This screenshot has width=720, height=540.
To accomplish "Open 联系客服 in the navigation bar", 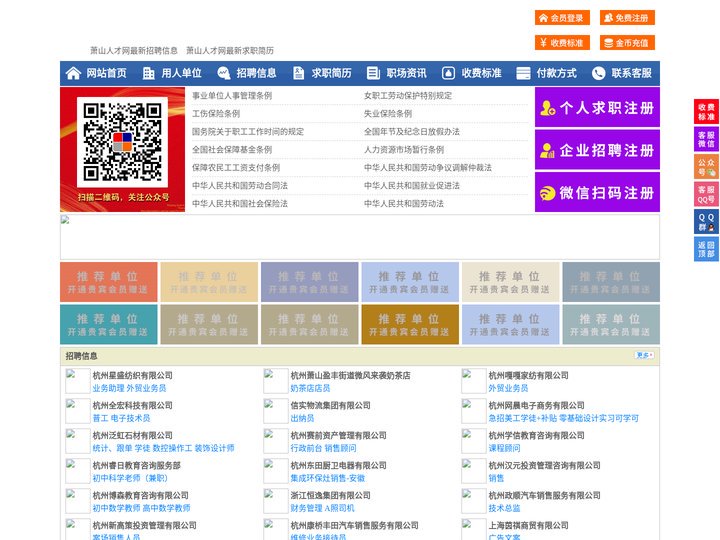I will point(631,73).
